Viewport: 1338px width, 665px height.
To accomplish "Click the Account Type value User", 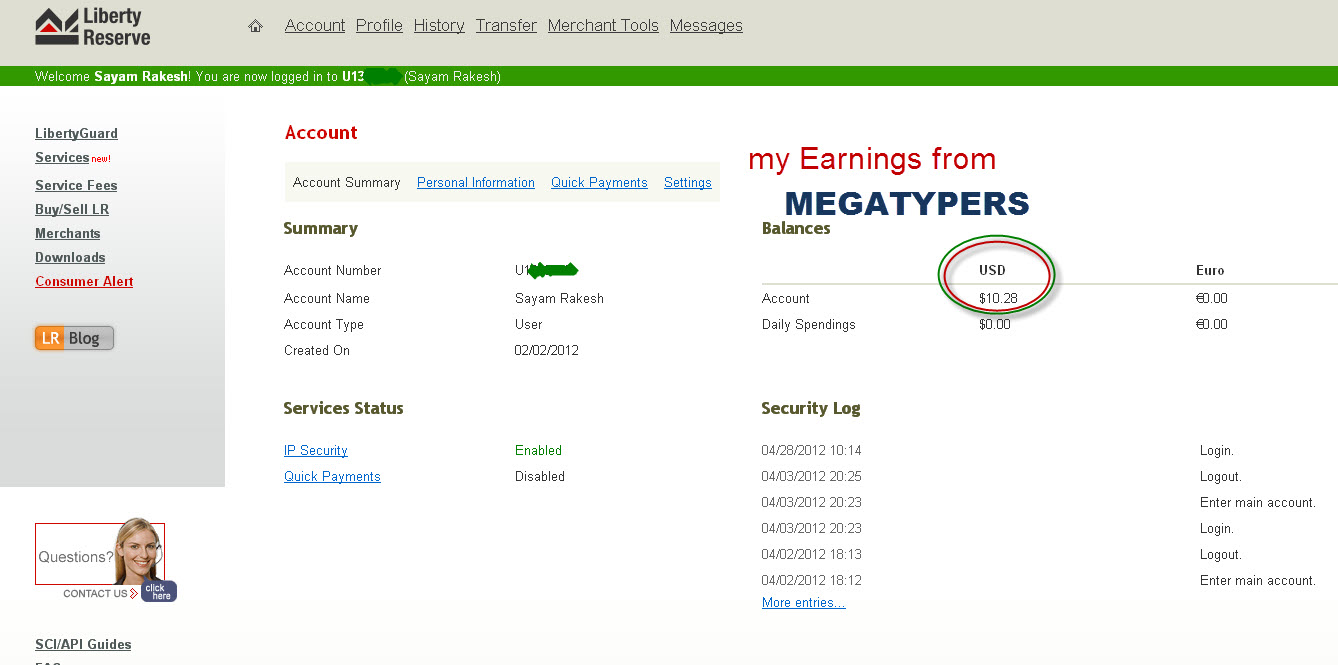I will 529,324.
